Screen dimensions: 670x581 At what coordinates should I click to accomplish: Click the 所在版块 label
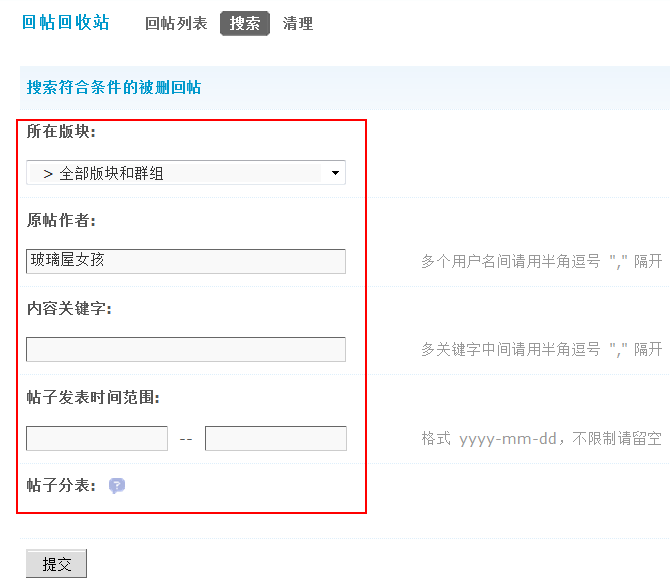tap(61, 132)
